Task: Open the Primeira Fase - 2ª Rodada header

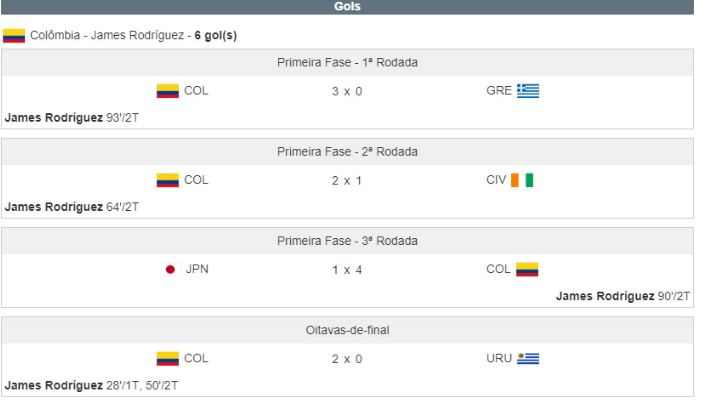Action: point(347,152)
